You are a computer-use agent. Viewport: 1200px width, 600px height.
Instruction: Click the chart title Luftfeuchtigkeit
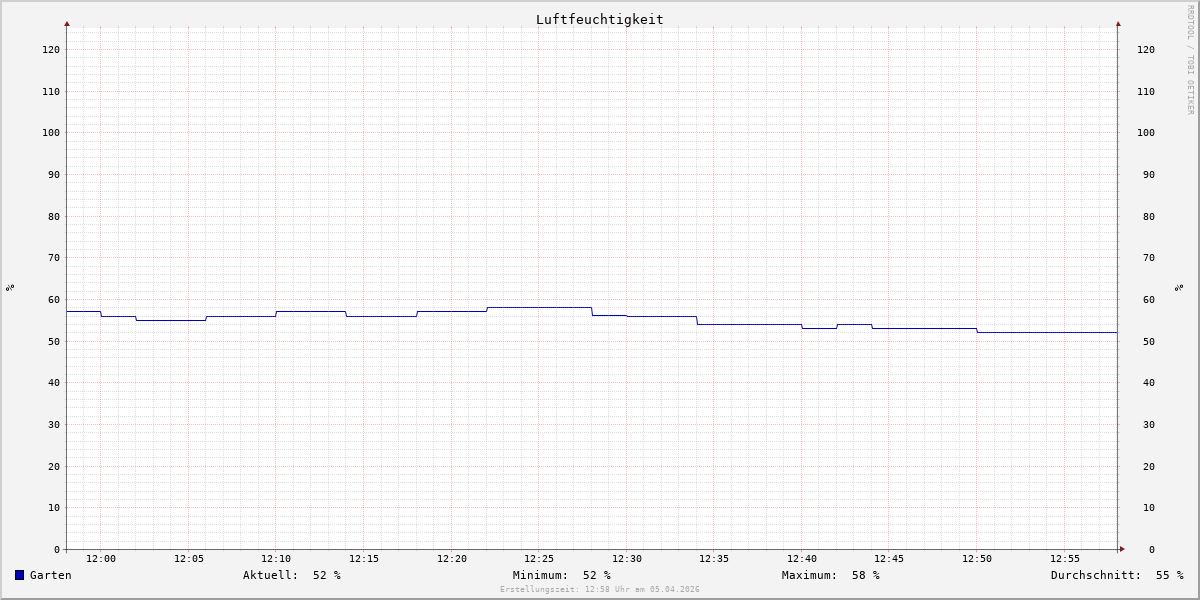coord(600,19)
